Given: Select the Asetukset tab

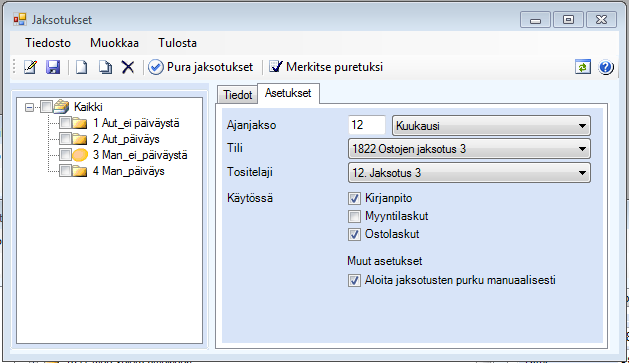Looking at the screenshot, I should point(288,93).
